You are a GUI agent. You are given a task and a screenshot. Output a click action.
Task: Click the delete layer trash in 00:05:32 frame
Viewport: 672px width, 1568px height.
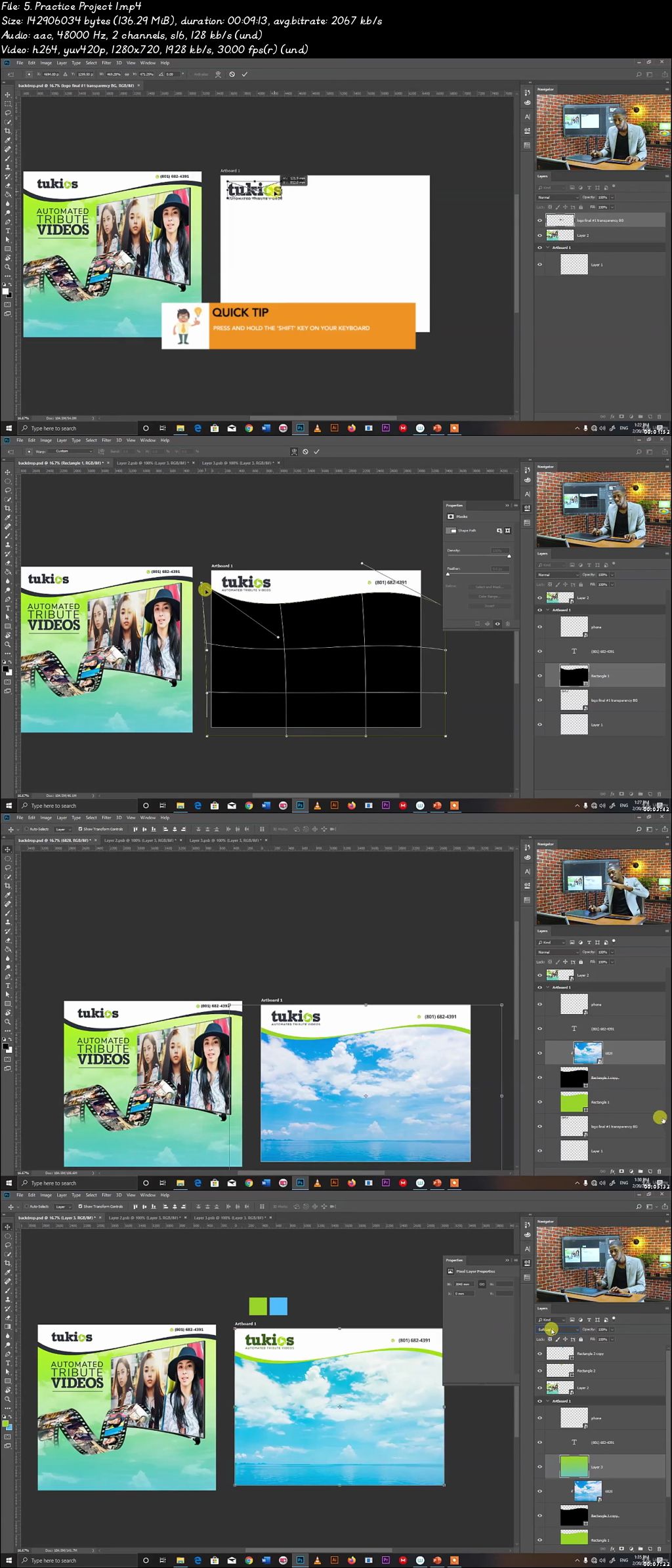tap(660, 1171)
